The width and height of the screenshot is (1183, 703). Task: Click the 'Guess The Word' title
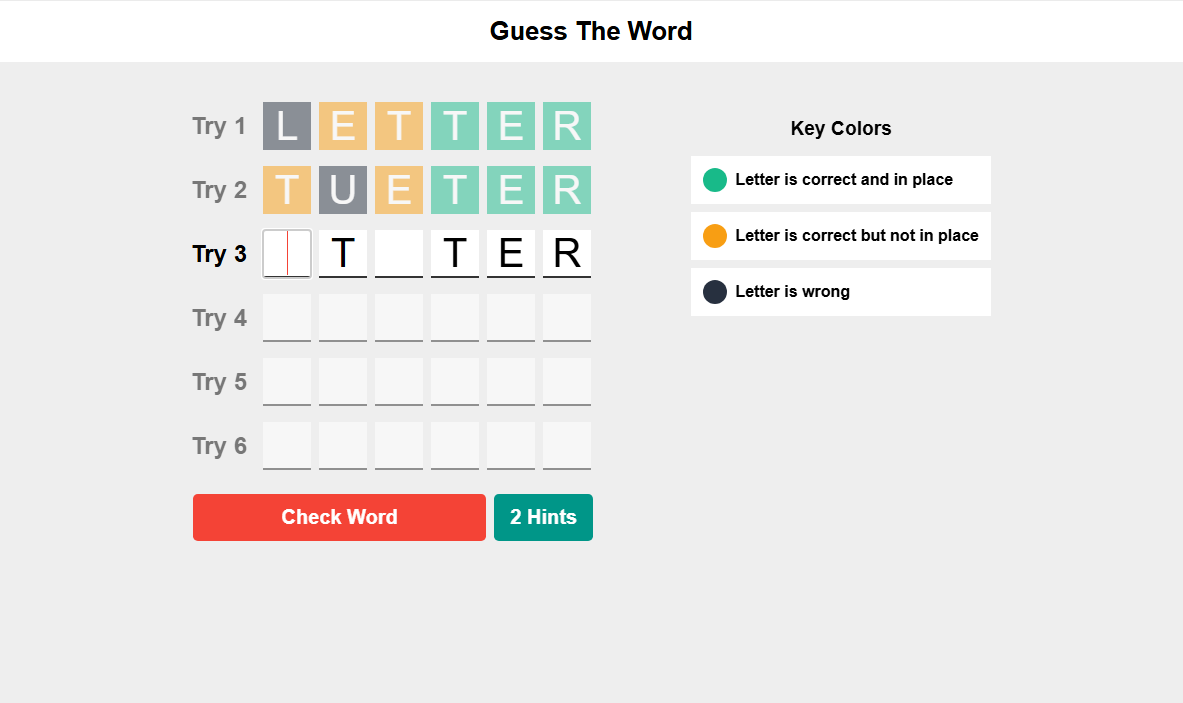[591, 31]
